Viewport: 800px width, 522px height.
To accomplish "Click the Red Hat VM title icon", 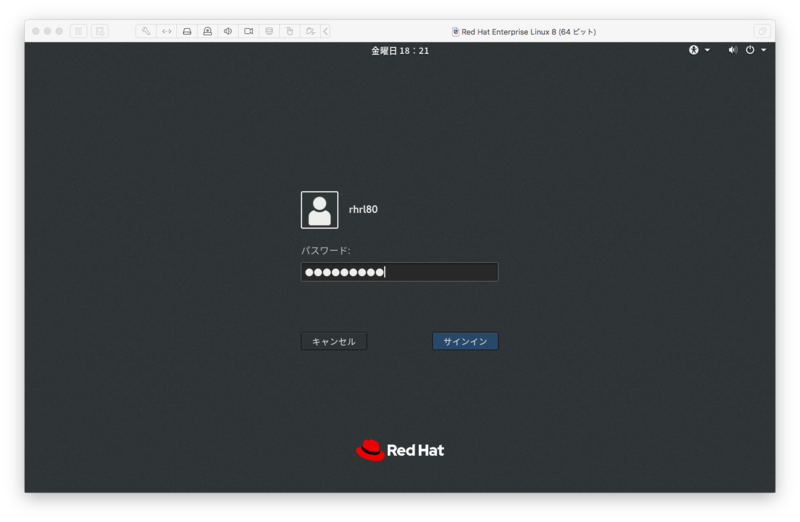I will point(455,32).
